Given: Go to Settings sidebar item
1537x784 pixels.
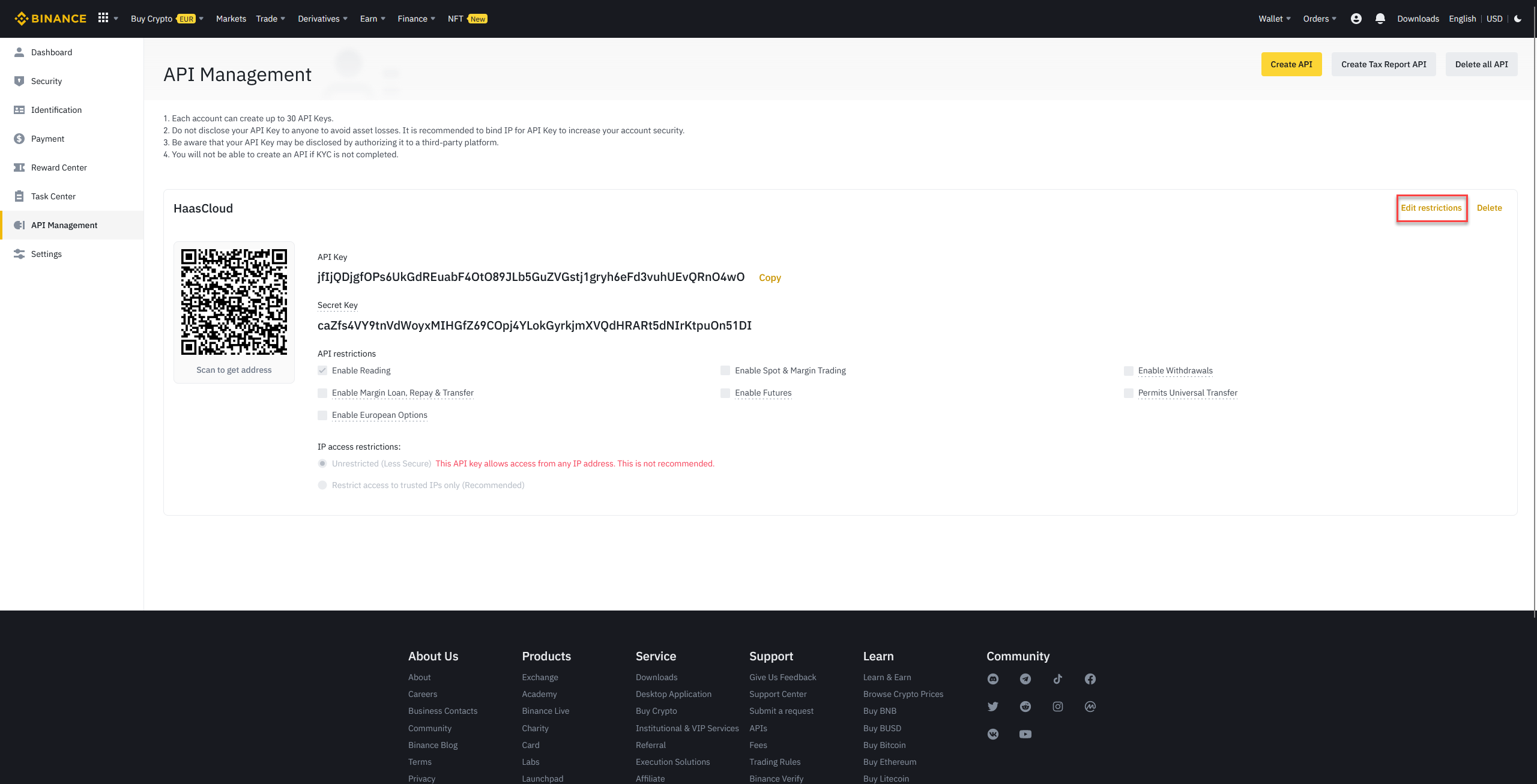Looking at the screenshot, I should coord(72,254).
